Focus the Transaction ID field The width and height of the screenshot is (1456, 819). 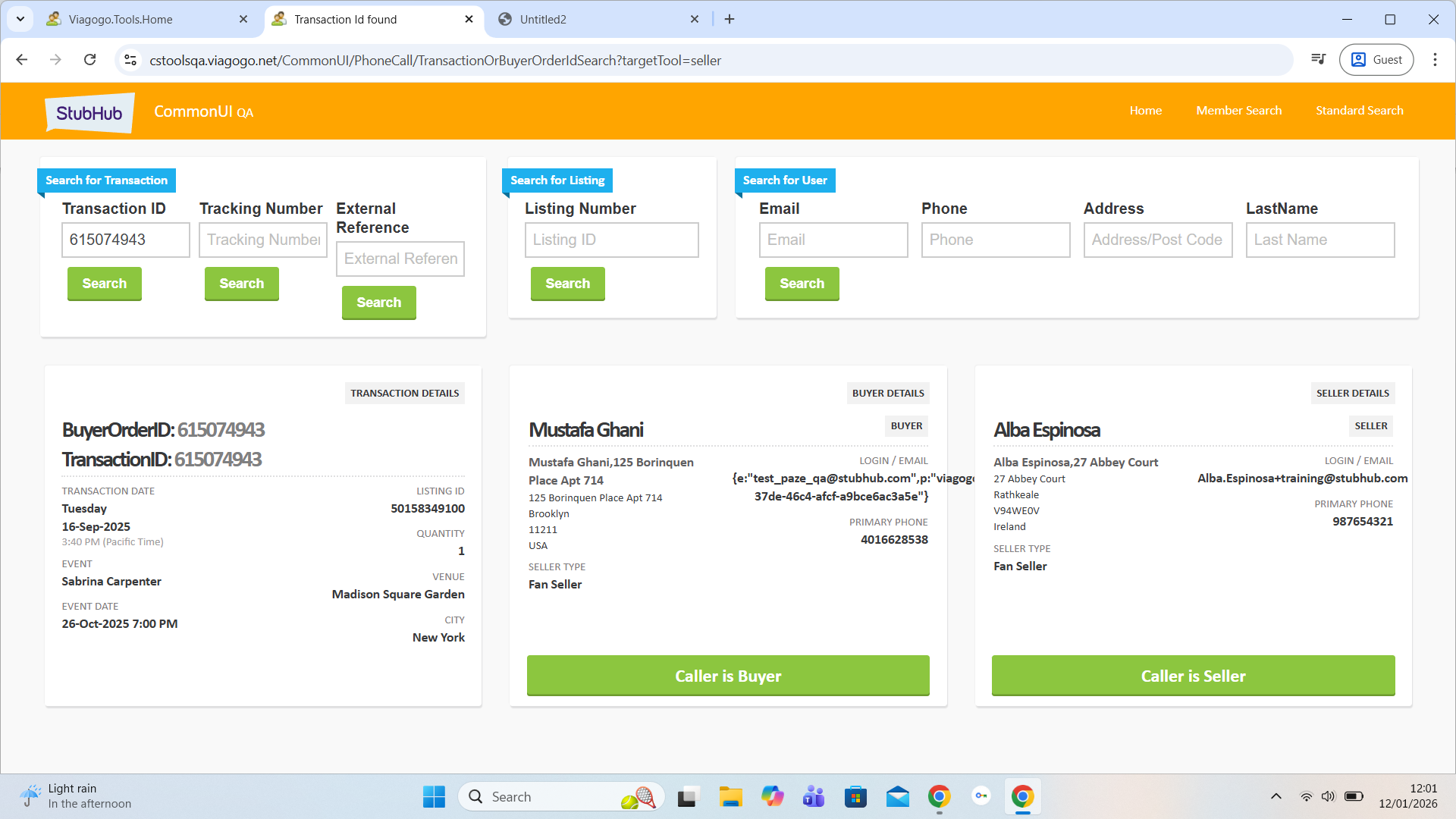(x=125, y=240)
